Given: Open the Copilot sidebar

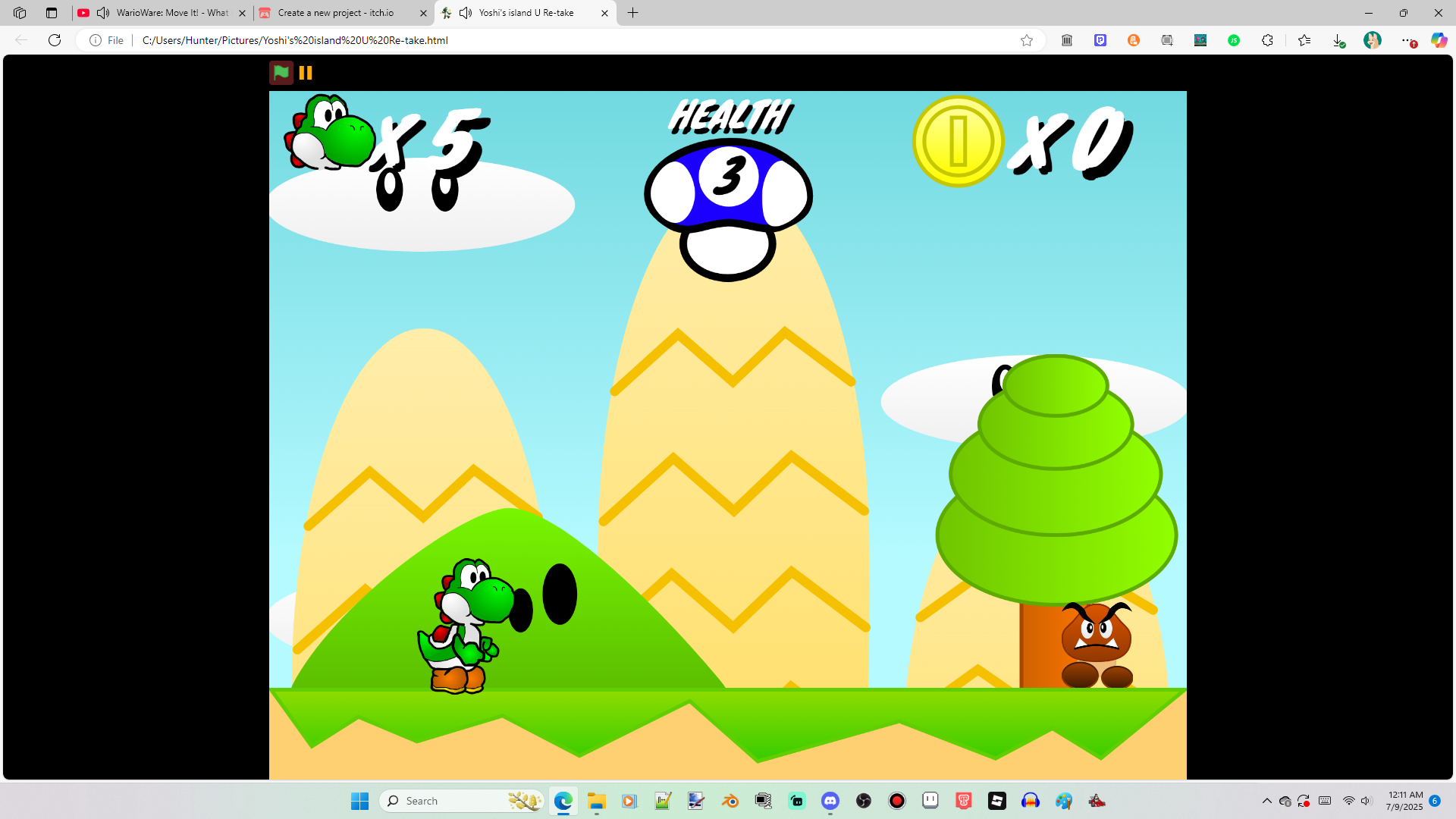Looking at the screenshot, I should coord(1439,40).
